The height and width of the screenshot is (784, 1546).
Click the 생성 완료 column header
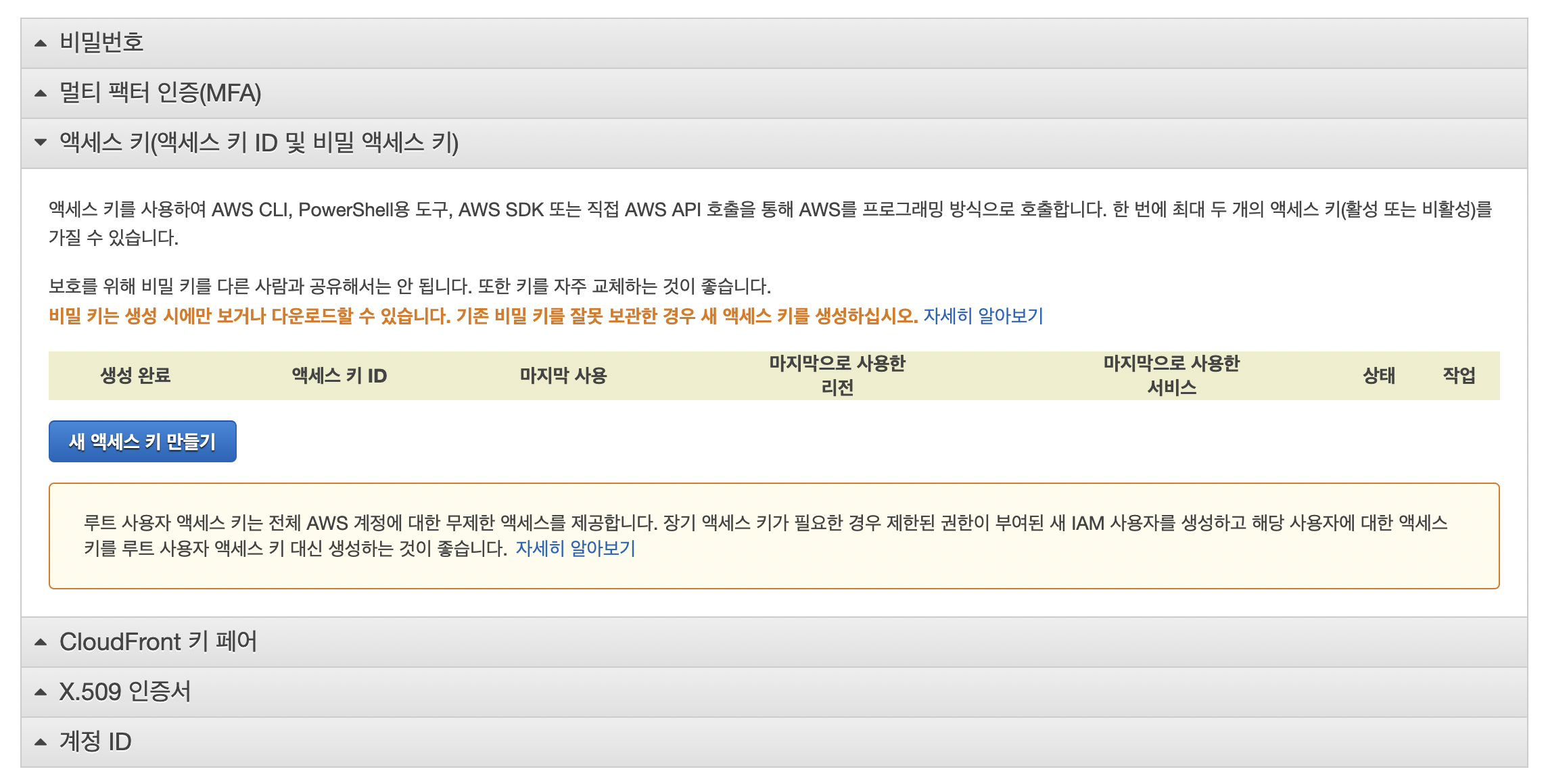coord(135,376)
